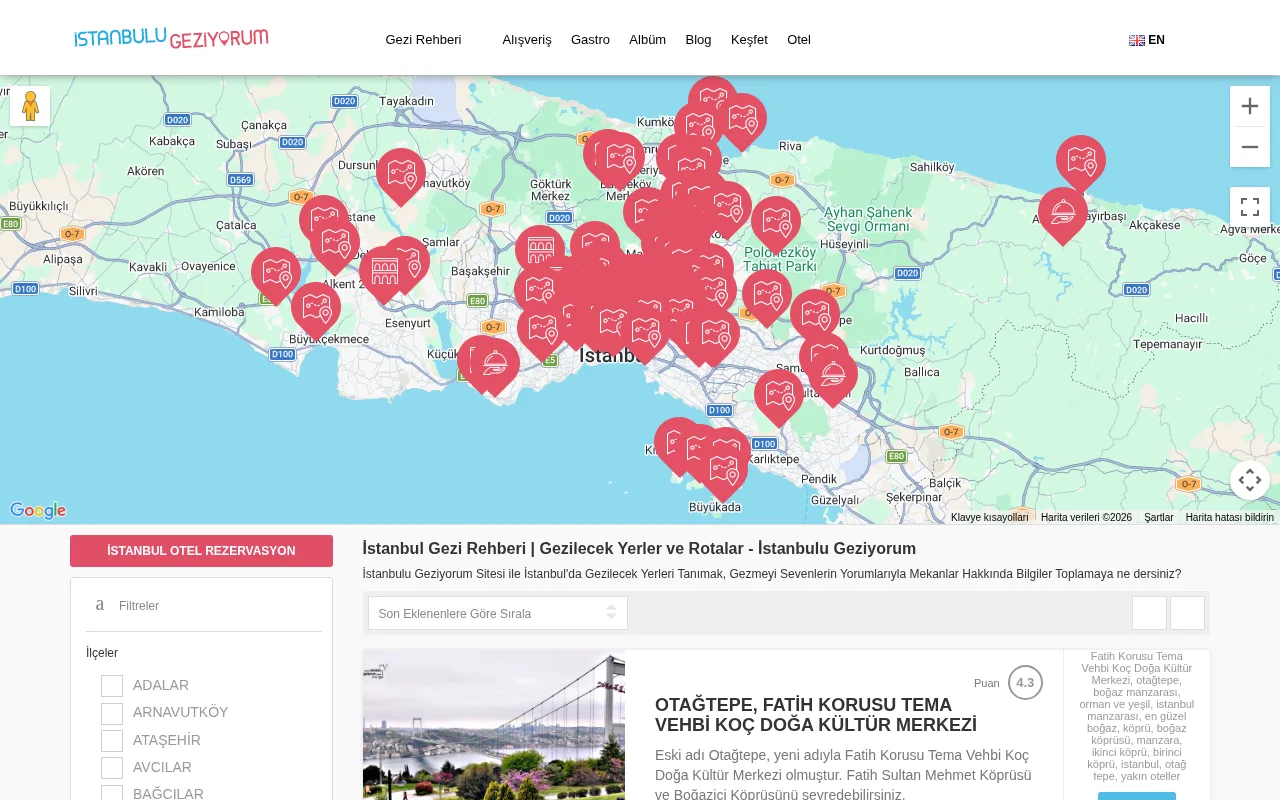Open the aqueduct monument marker near Esenyurt

click(383, 267)
